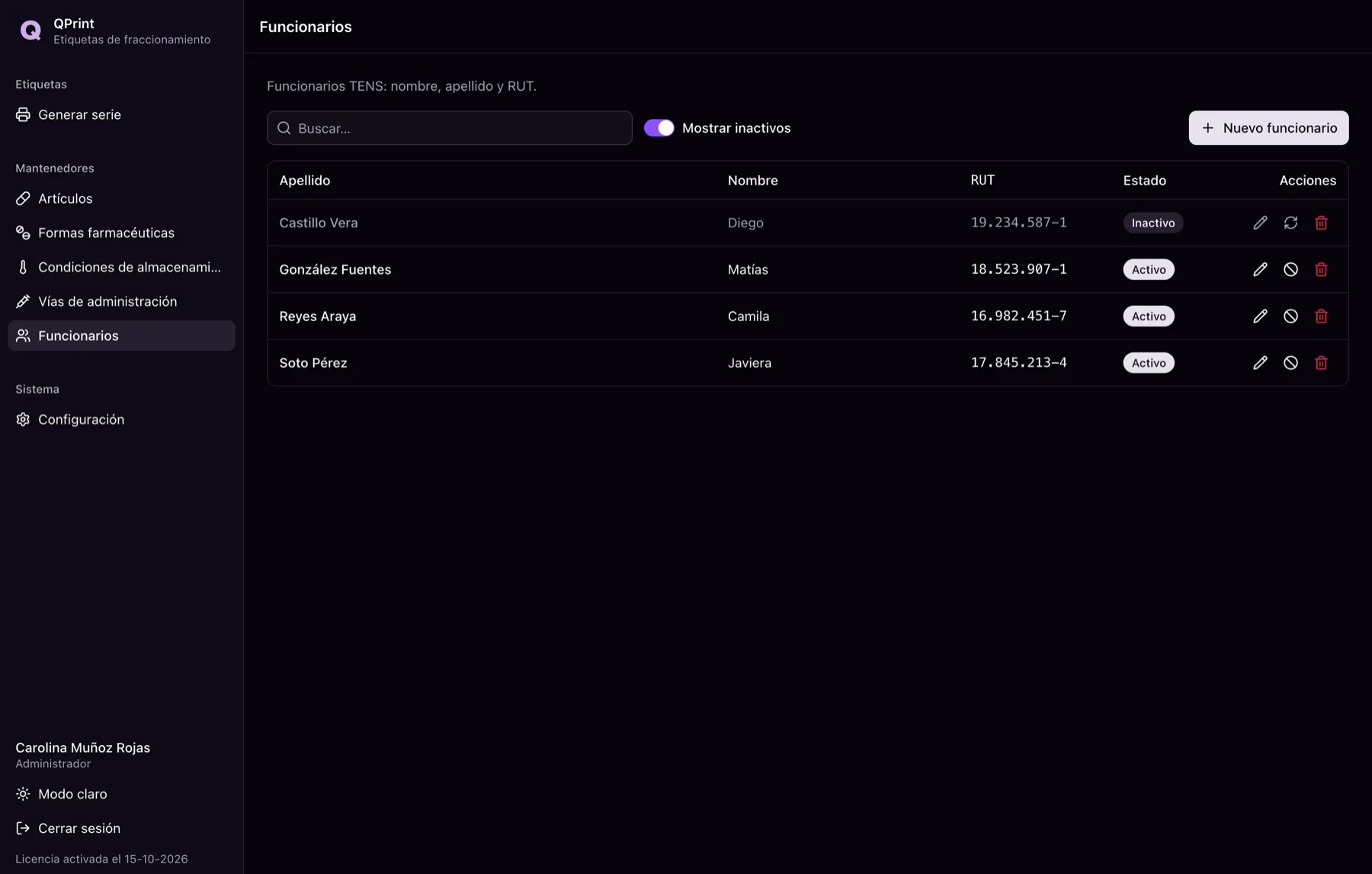Viewport: 1372px width, 874px height.
Task: Delete Soto Pérez with the trash icon
Action: 1321,363
